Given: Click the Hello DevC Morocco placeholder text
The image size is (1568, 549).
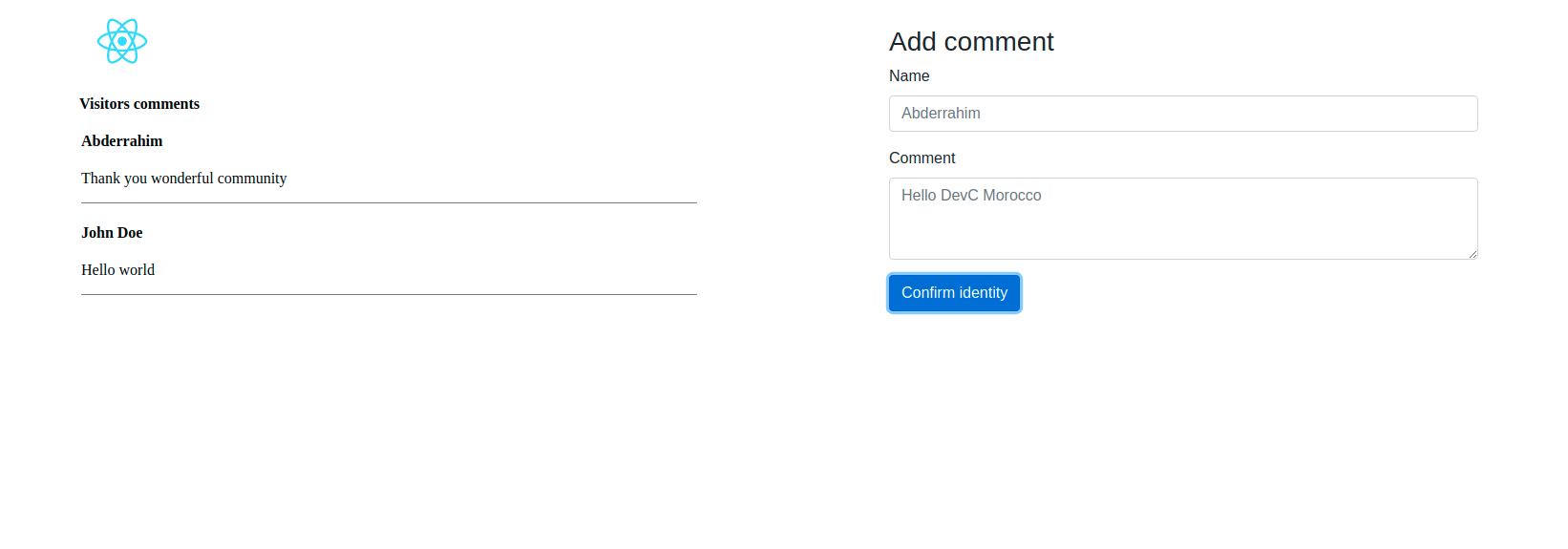Looking at the screenshot, I should click(971, 196).
